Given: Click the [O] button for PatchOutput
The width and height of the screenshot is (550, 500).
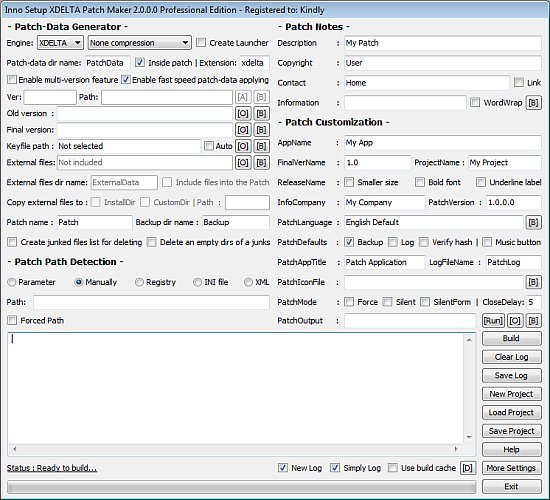Looking at the screenshot, I should (515, 320).
